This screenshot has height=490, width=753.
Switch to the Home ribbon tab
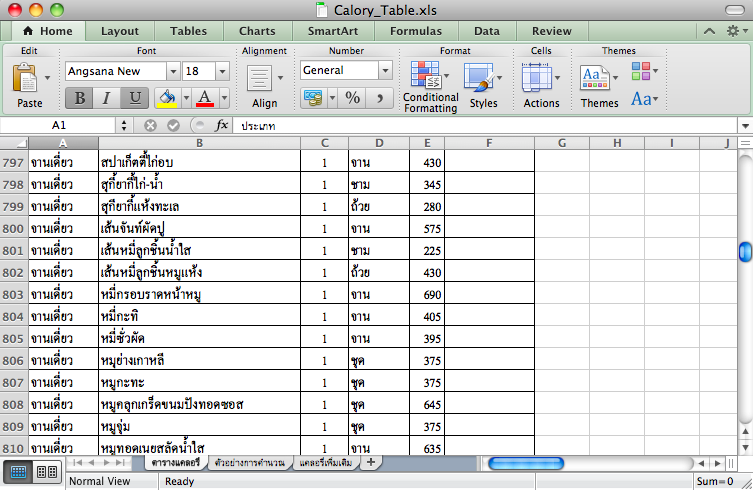click(48, 31)
